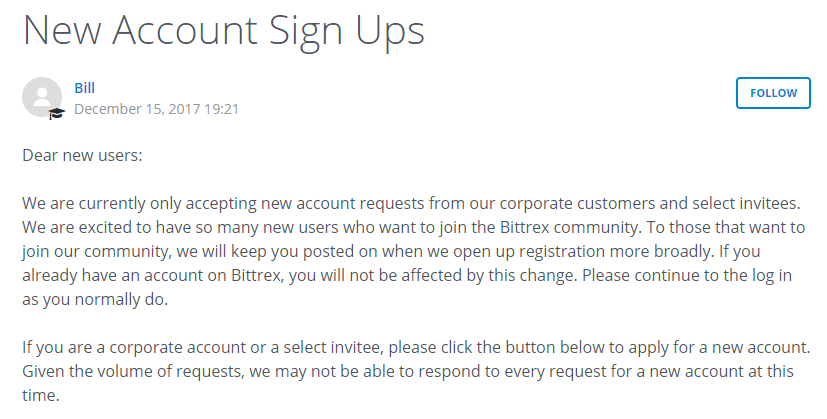Open author Bill's profile link
This screenshot has width=827, height=419.
pos(85,88)
